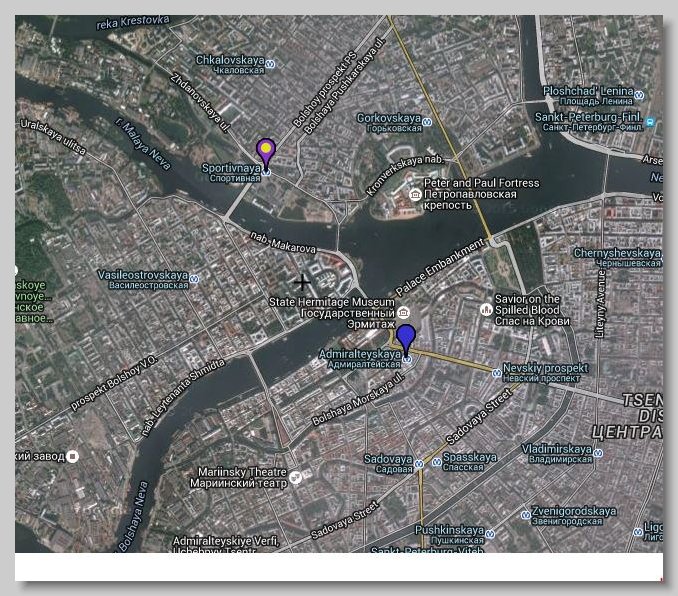This screenshot has height=596, width=678.
Task: Click the 'State Hermitage Museum' label
Action: (332, 301)
